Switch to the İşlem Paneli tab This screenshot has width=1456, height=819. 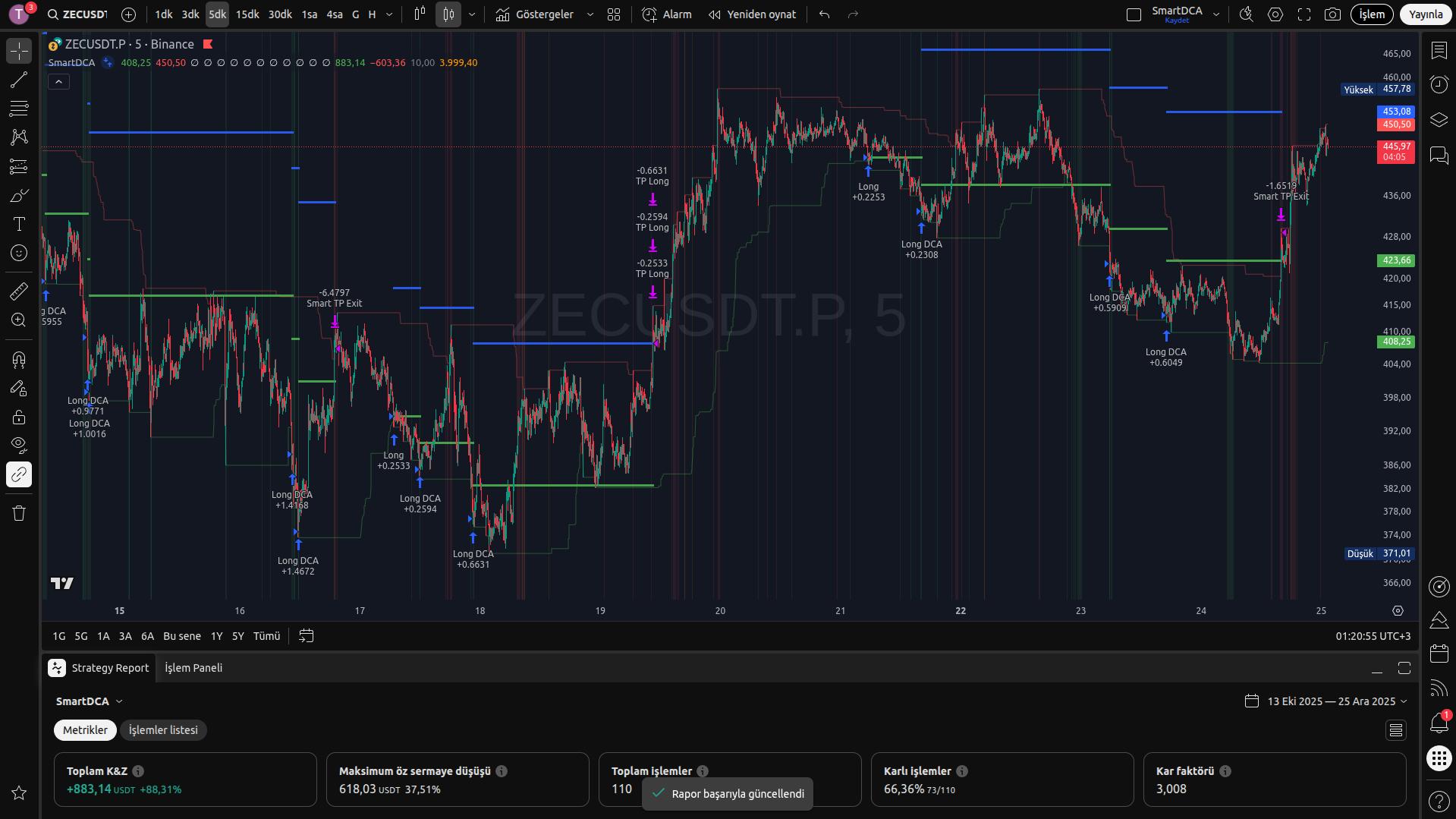coord(193,668)
